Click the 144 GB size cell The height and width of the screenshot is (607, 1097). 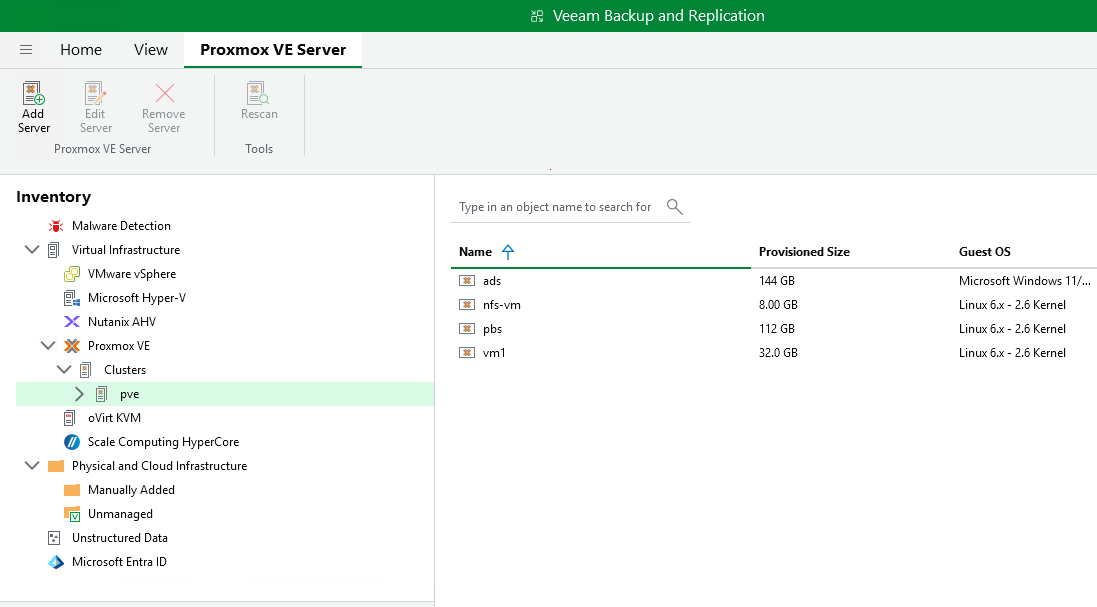pyautogui.click(x=777, y=281)
